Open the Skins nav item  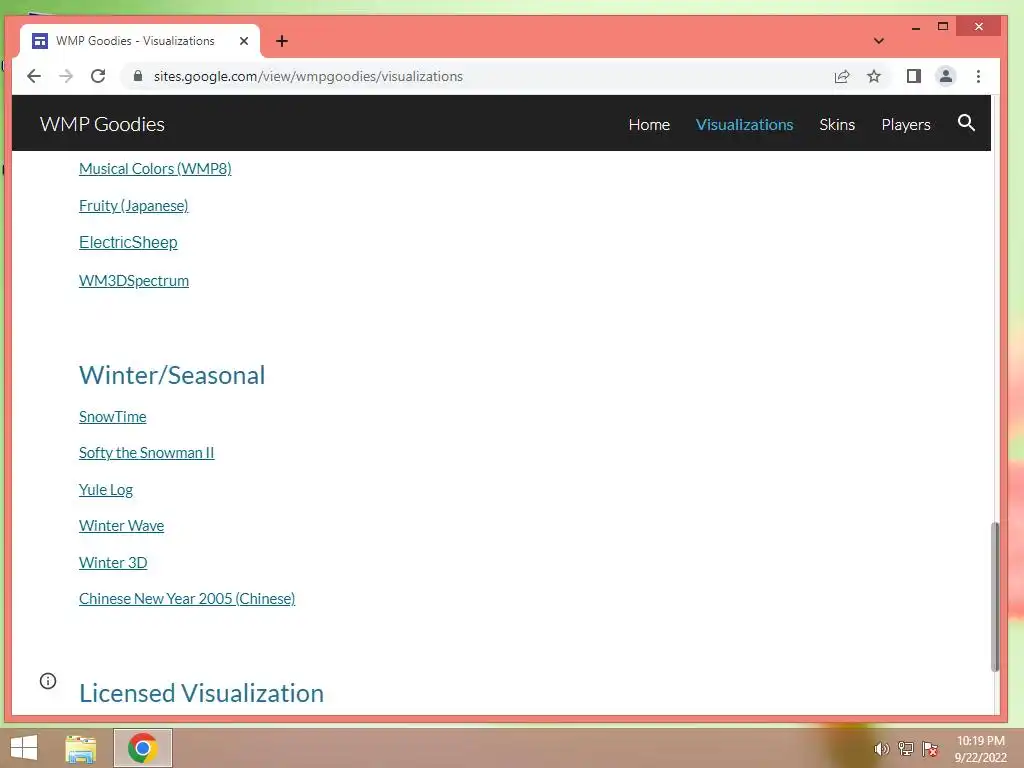[x=837, y=124]
